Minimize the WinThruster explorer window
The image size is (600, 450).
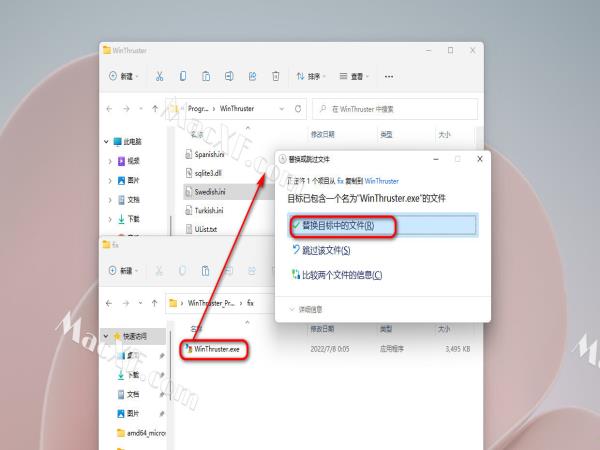coord(428,50)
